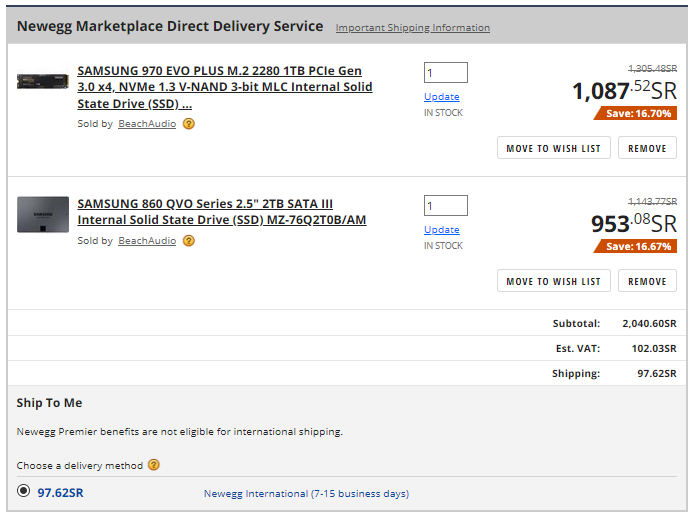Open delivery method help question mark icon

coord(154,465)
